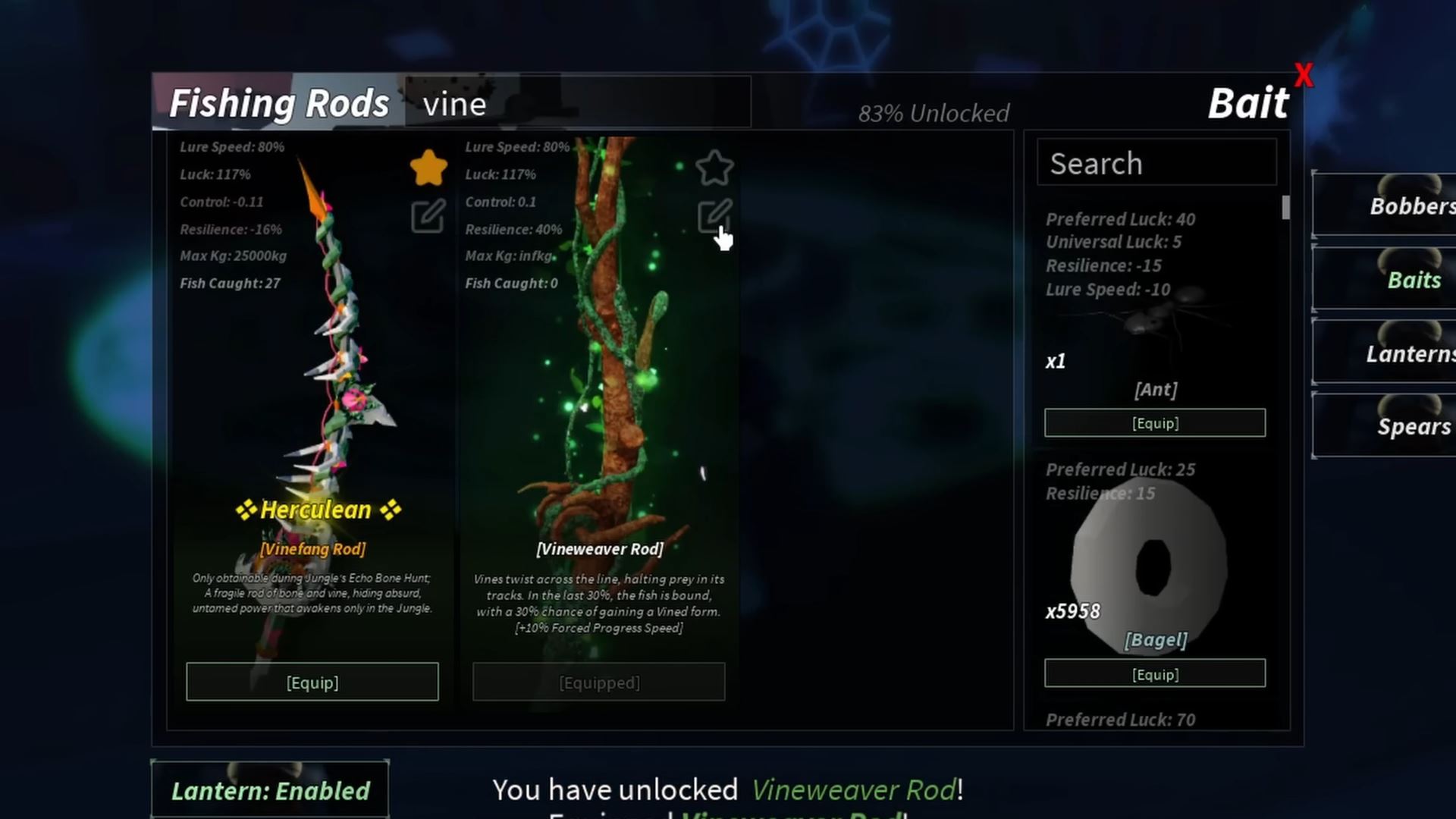Click the bait list scrollbar handle

coord(1286,208)
